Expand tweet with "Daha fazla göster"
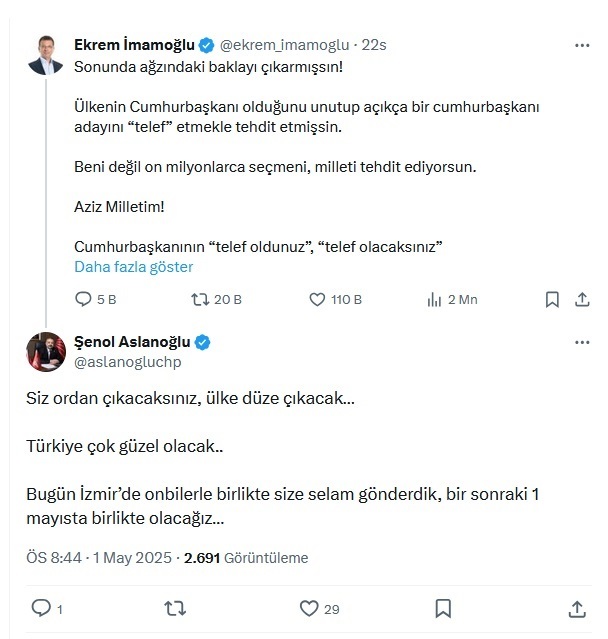The height and width of the screenshot is (639, 608). pos(133,267)
